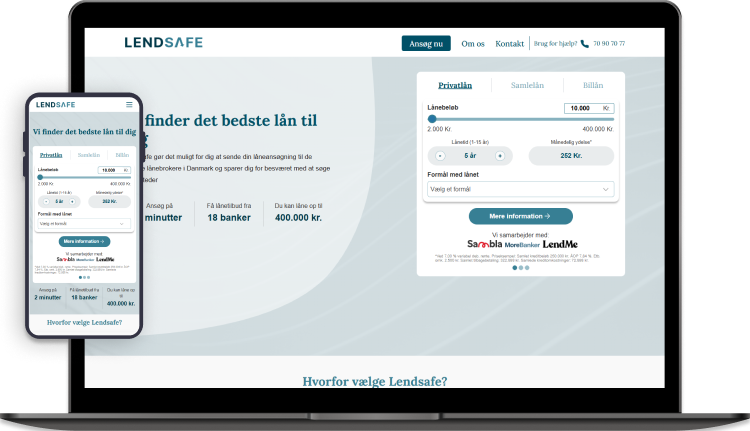This screenshot has height=431, width=750.
Task: Click the plus button beside 5 år on laptop
Action: point(500,156)
